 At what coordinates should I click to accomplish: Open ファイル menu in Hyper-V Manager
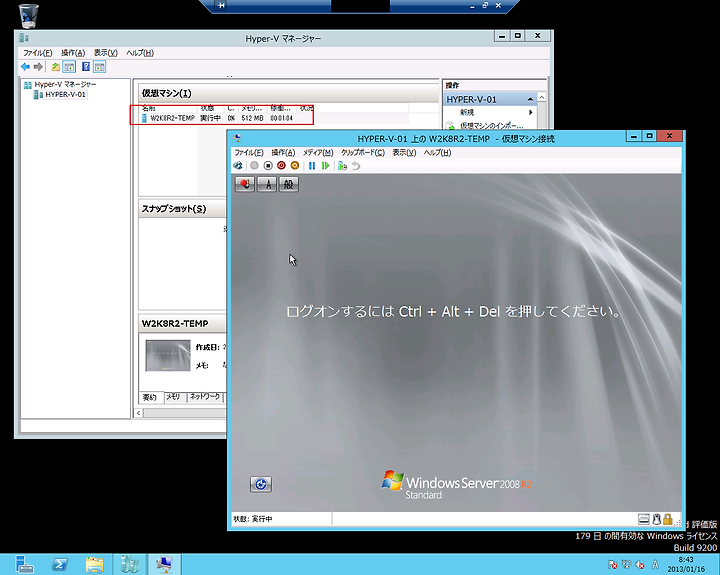38,53
